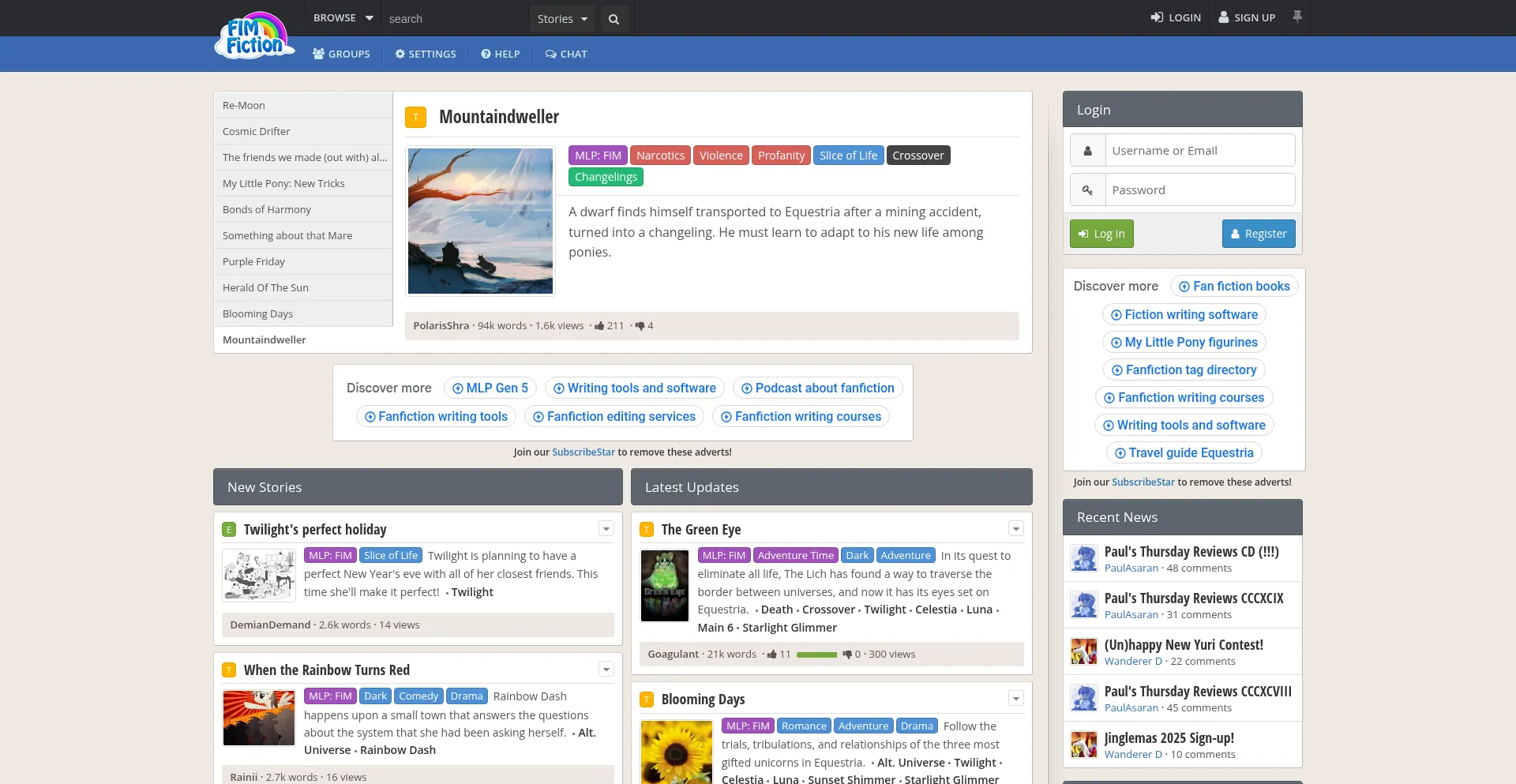Open Settings via the gear icon
The image size is (1516, 784).
coord(425,54)
